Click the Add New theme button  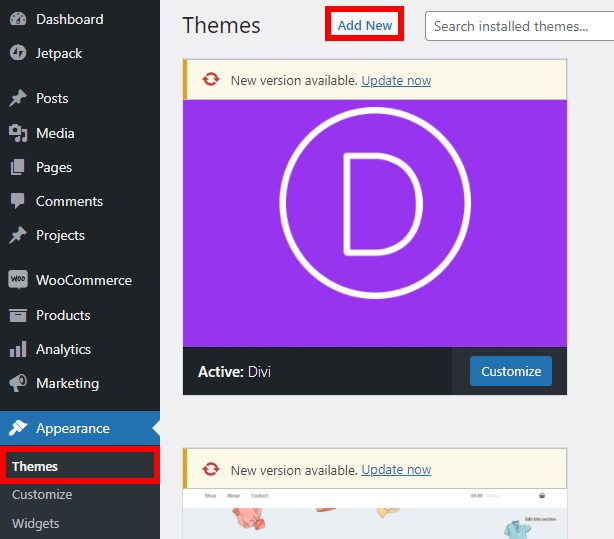[365, 25]
